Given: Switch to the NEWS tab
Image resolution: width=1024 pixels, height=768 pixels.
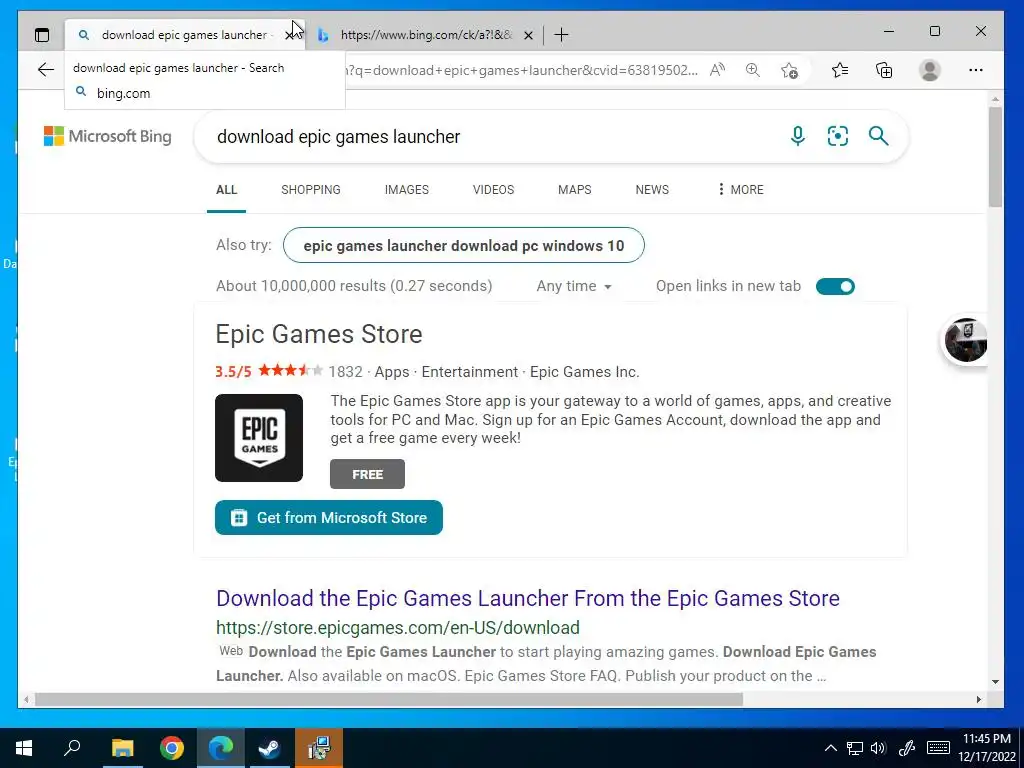Looking at the screenshot, I should 652,189.
